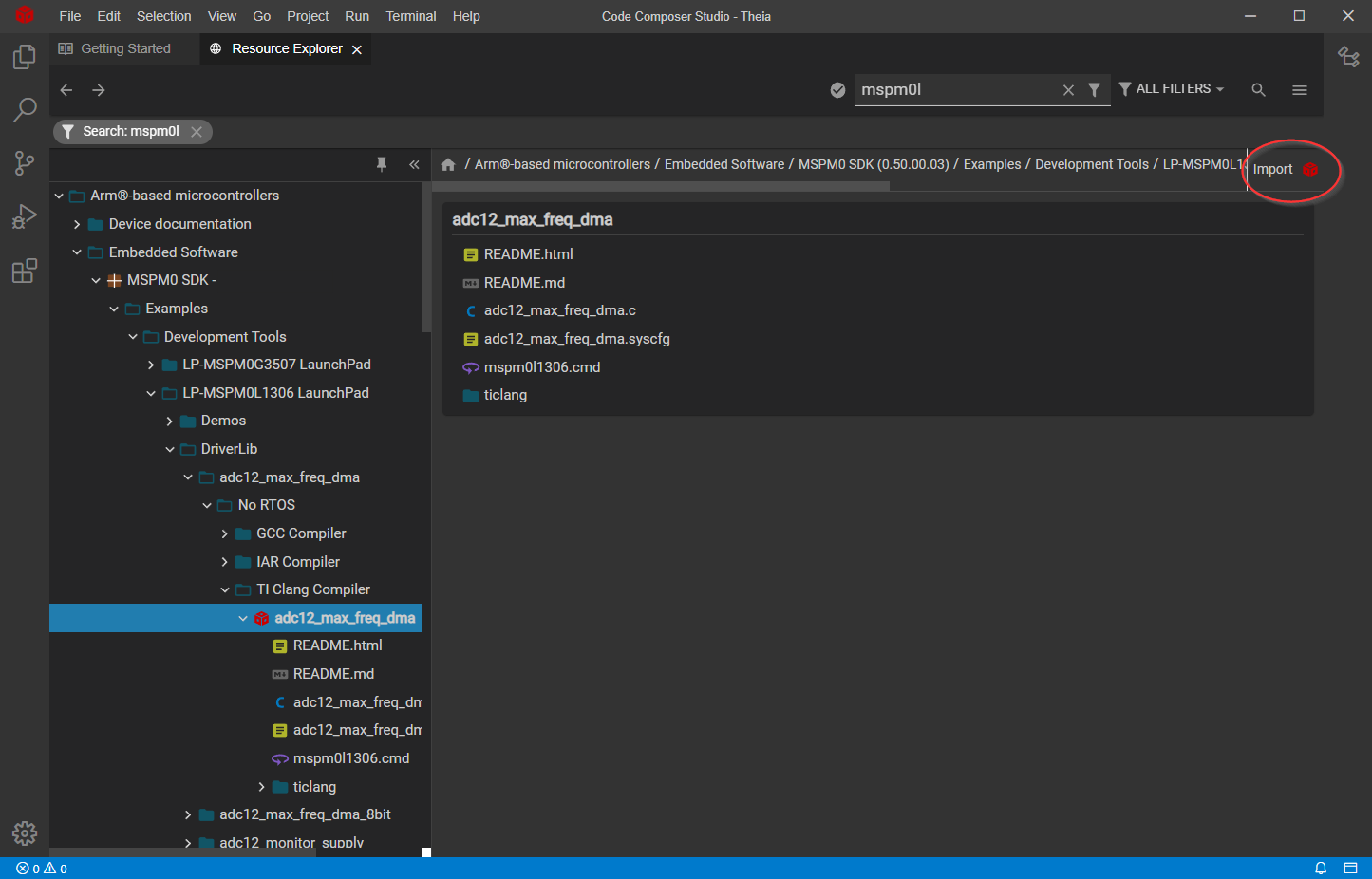
Task: Open the Run and Debug view
Action: 25,217
